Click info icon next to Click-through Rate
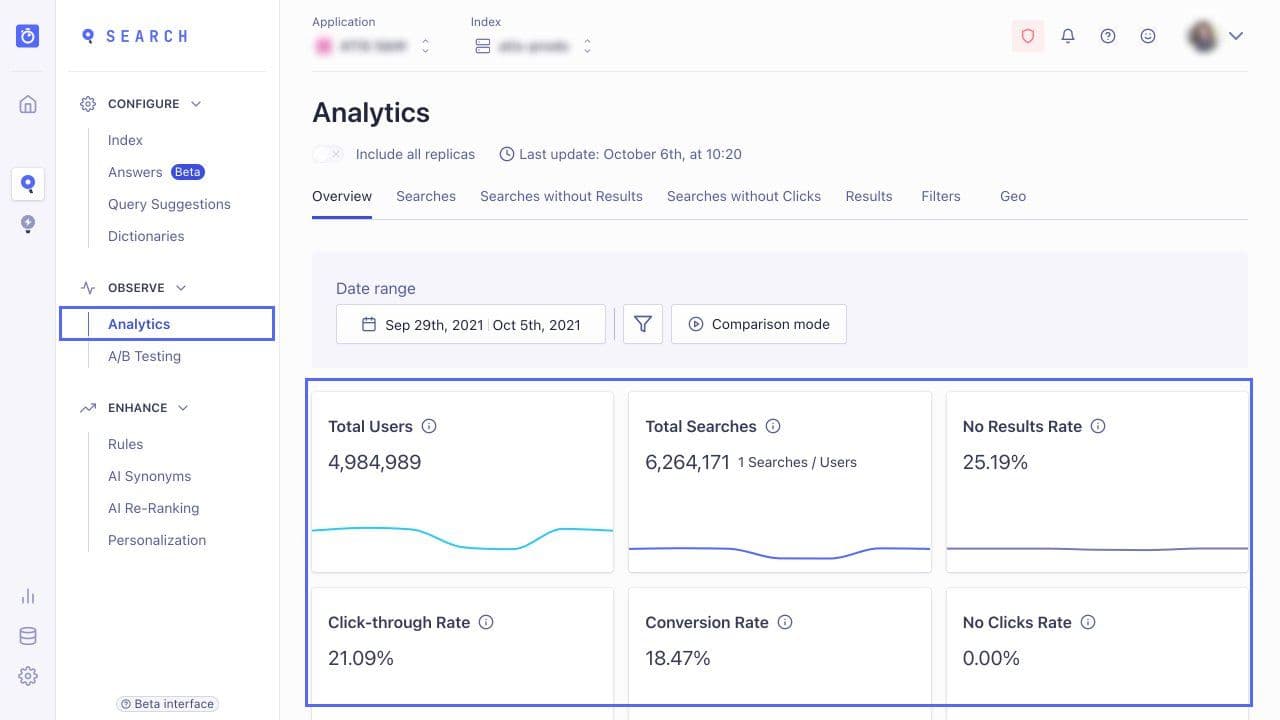This screenshot has height=720, width=1280. pyautogui.click(x=486, y=622)
